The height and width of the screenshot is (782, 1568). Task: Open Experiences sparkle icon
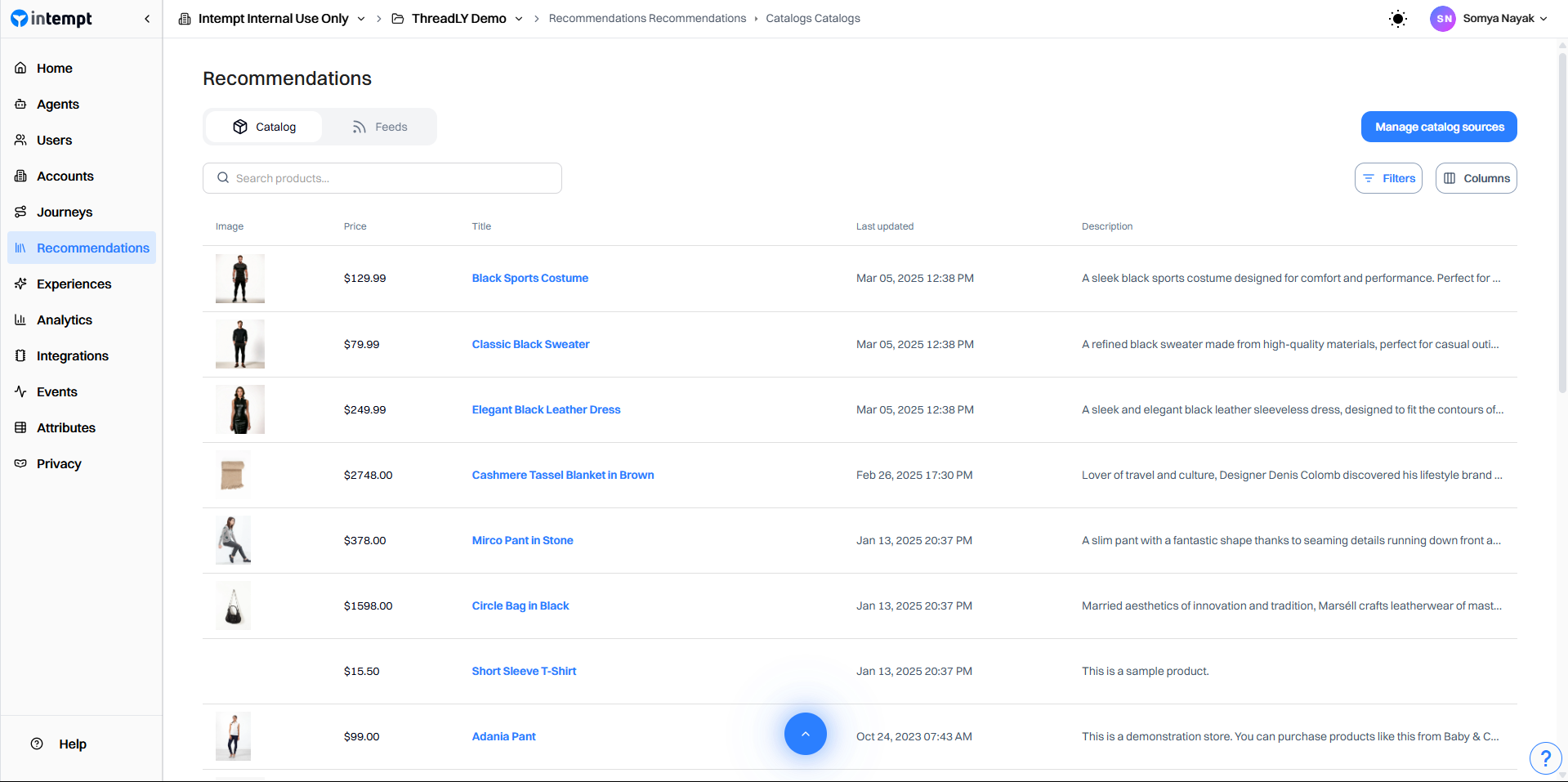21,284
